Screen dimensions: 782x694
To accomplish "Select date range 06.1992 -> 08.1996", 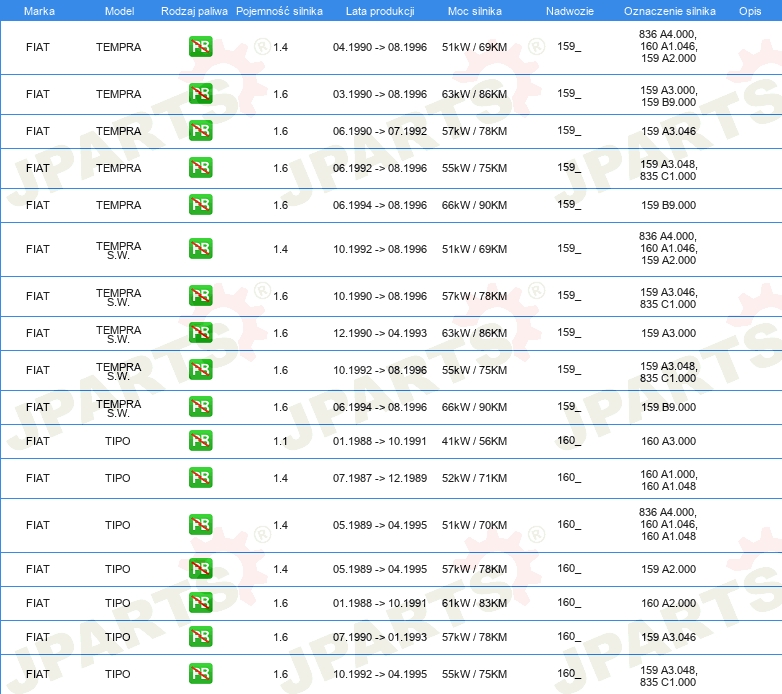I will 380,168.
